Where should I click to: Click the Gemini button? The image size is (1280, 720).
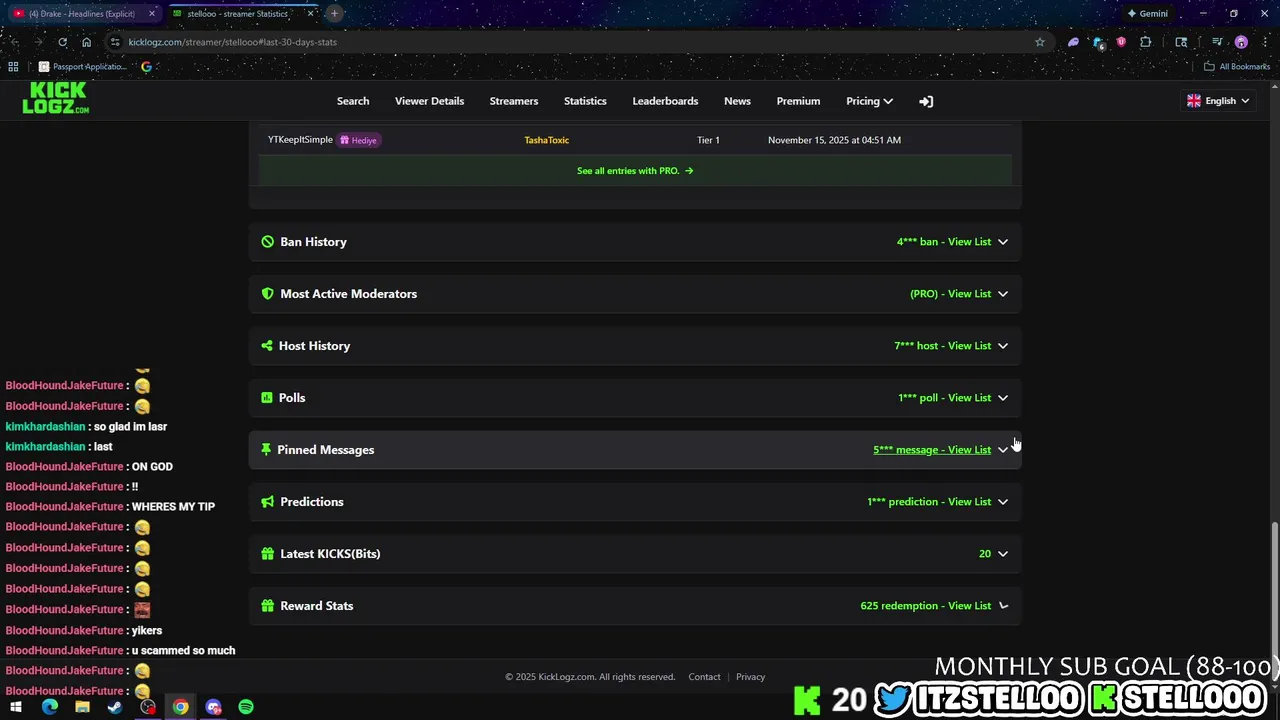1147,14
